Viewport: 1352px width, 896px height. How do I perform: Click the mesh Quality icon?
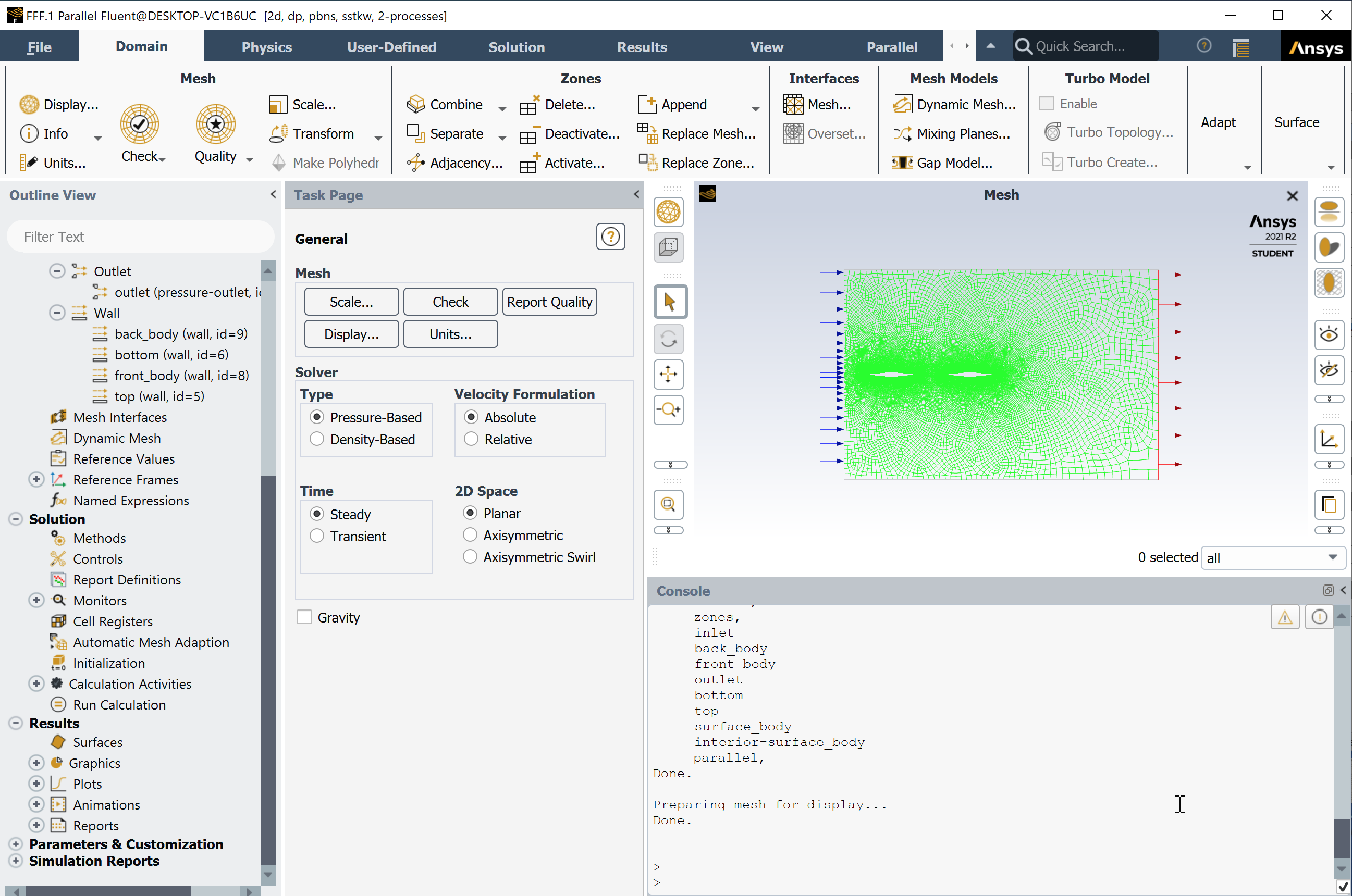(x=216, y=124)
